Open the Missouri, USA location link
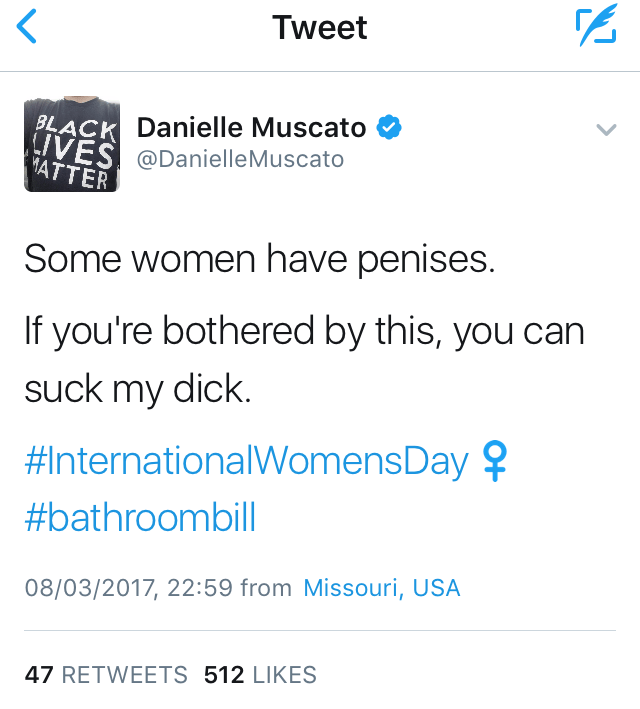 (x=381, y=588)
